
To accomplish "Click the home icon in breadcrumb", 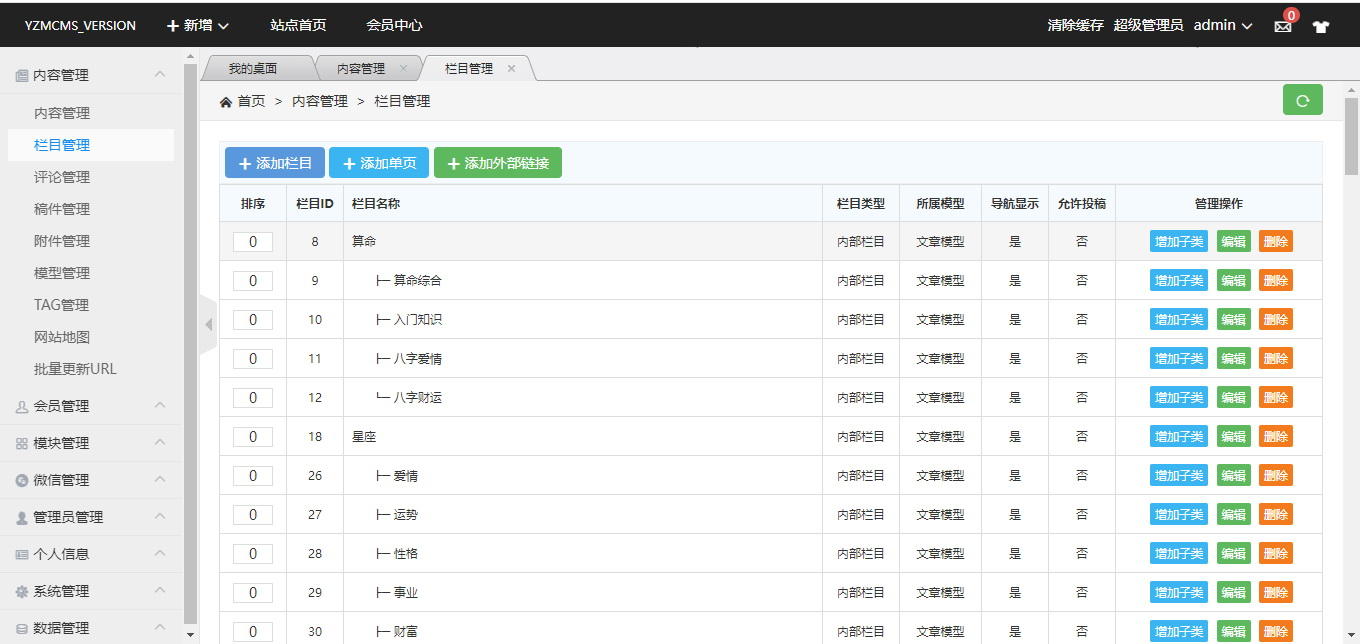I will 226,102.
